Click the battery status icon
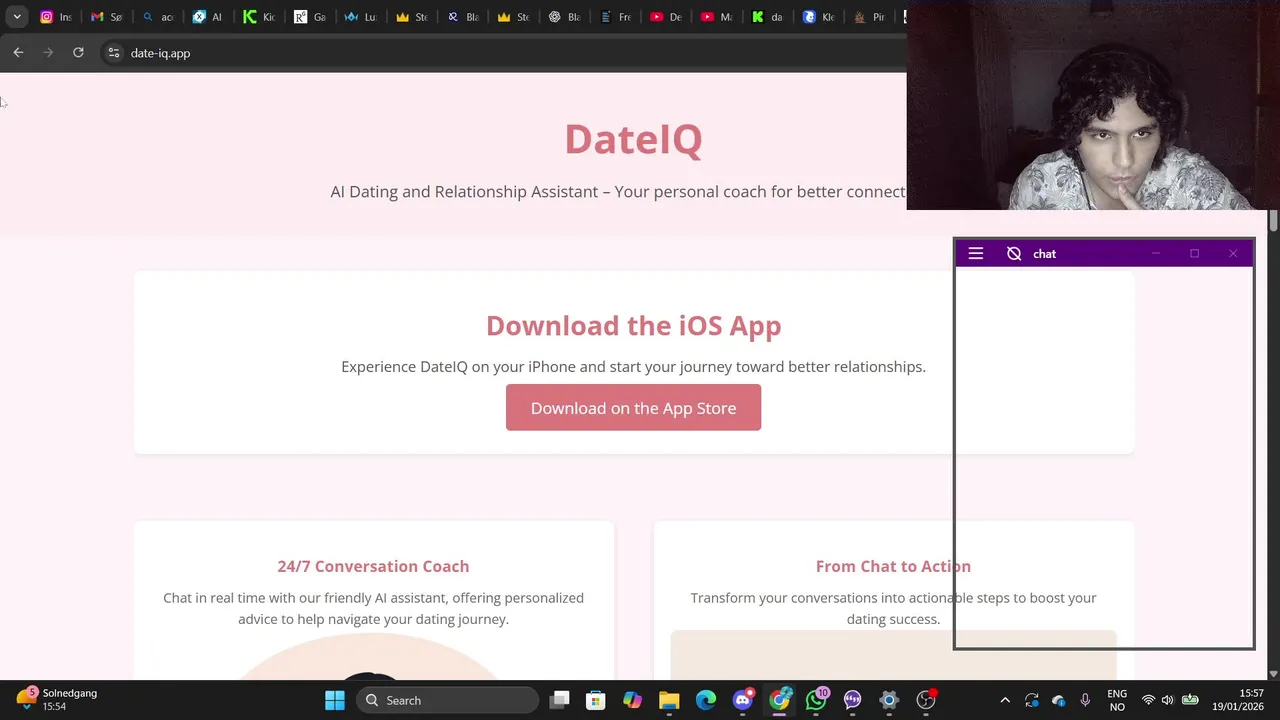This screenshot has height=720, width=1280. tap(1190, 700)
